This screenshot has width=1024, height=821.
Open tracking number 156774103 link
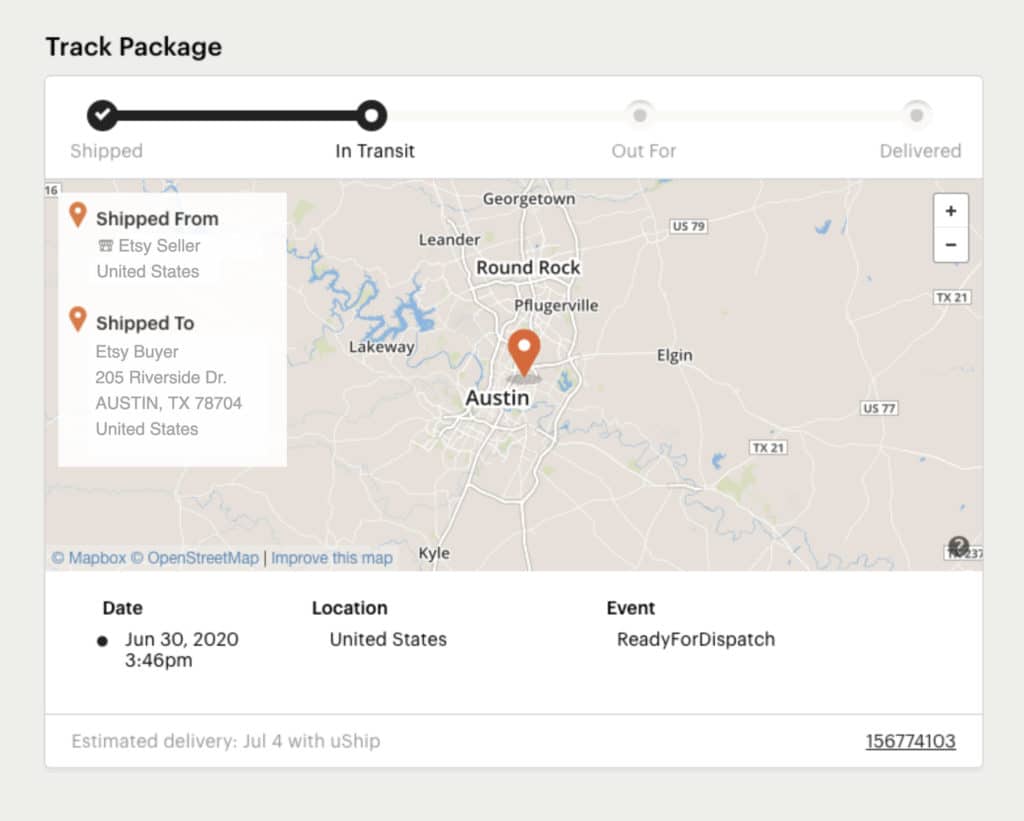pos(910,742)
